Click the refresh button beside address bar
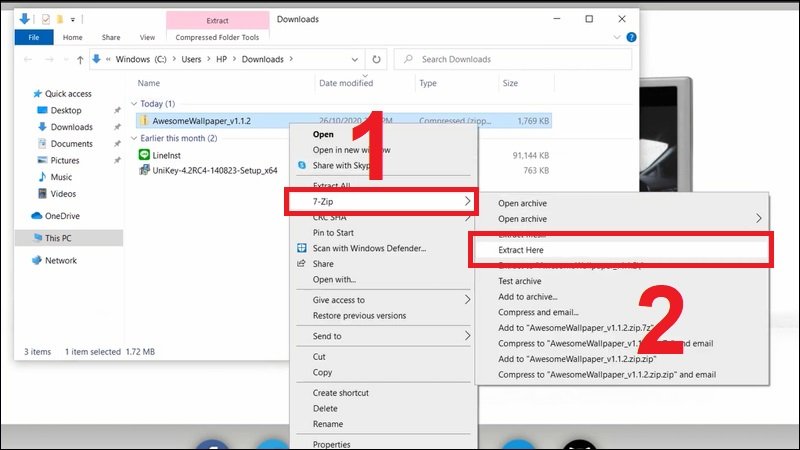 [x=376, y=59]
